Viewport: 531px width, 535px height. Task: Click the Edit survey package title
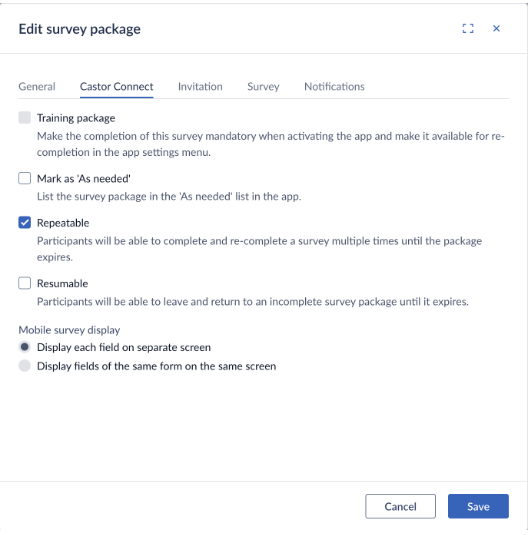coord(80,29)
